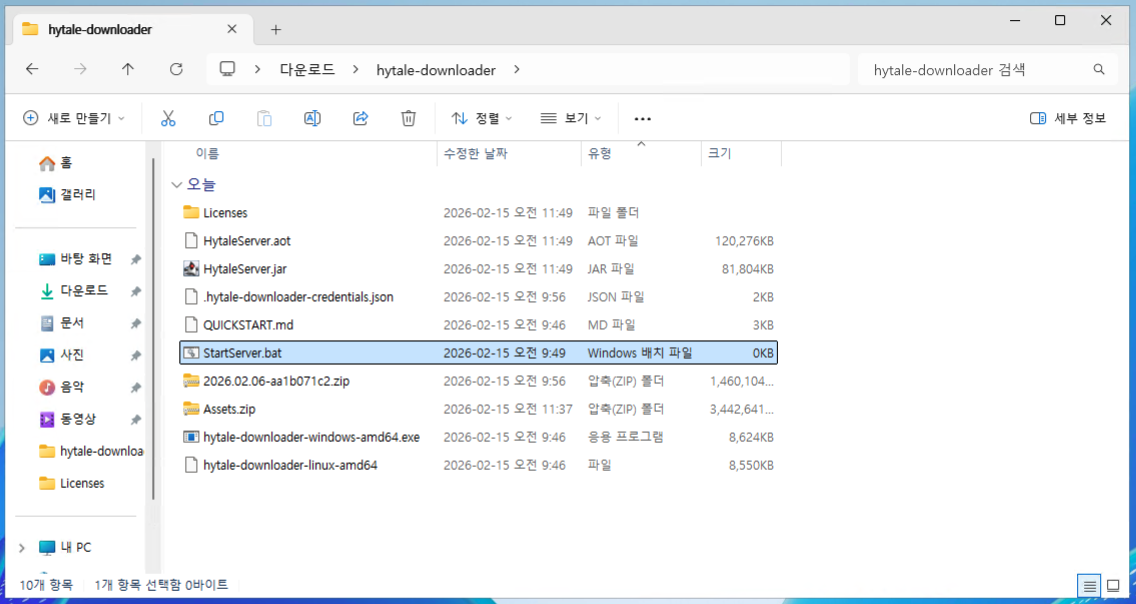The width and height of the screenshot is (1136, 604).
Task: Switch to details view icon in status bar
Action: [x=1089, y=586]
